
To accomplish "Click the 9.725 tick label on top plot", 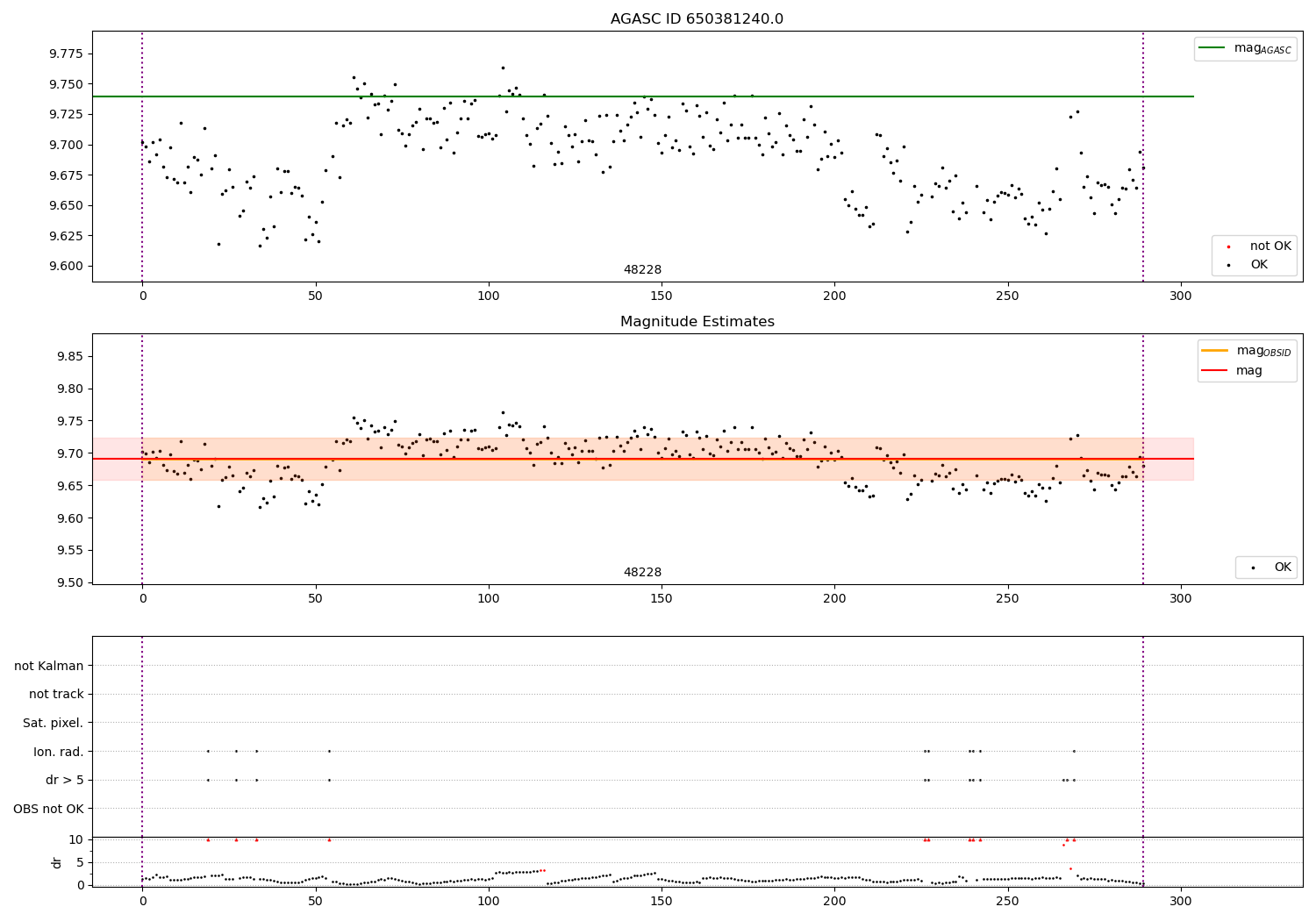I will (x=66, y=114).
